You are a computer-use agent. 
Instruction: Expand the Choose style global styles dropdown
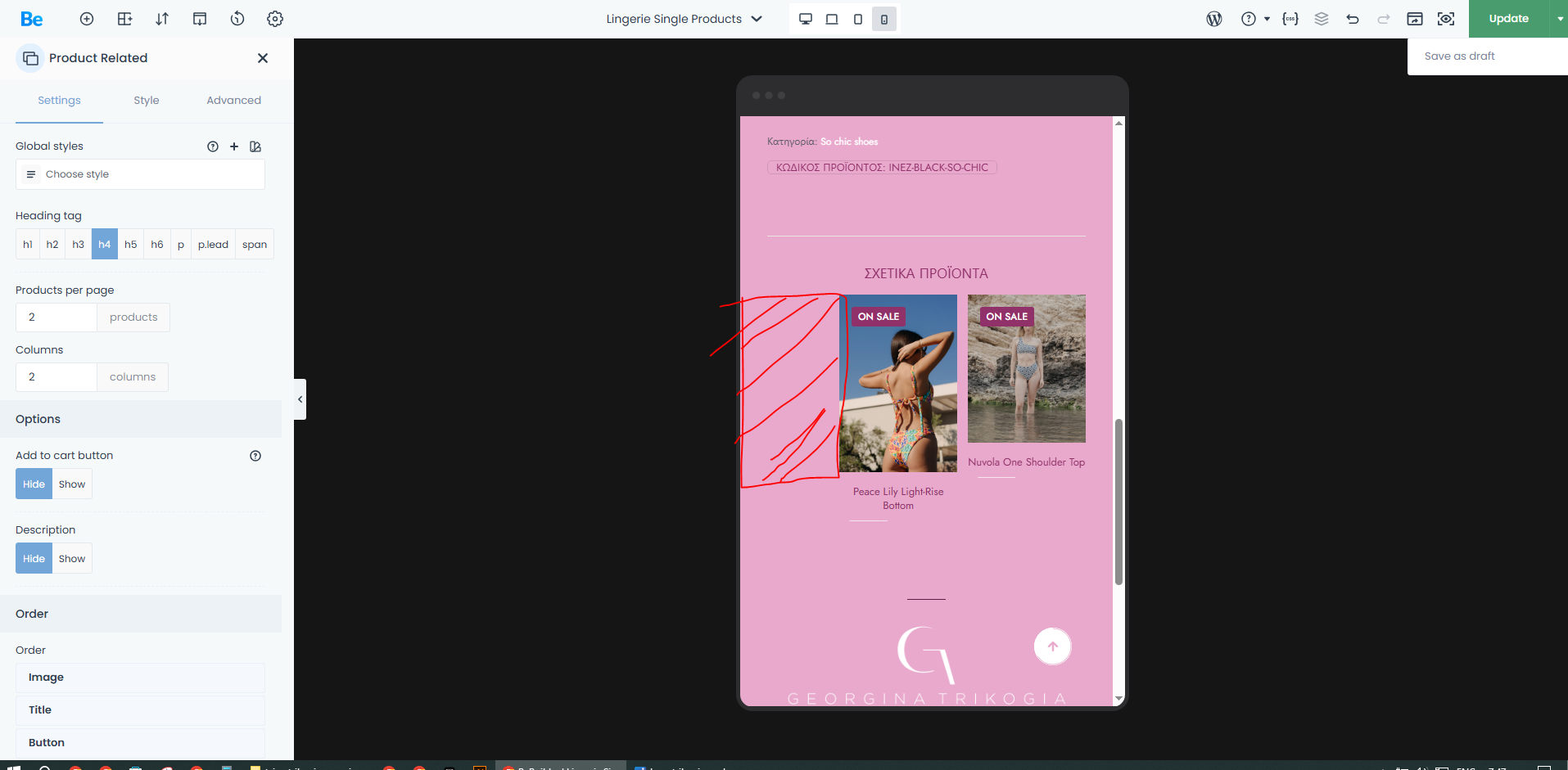pyautogui.click(x=140, y=174)
